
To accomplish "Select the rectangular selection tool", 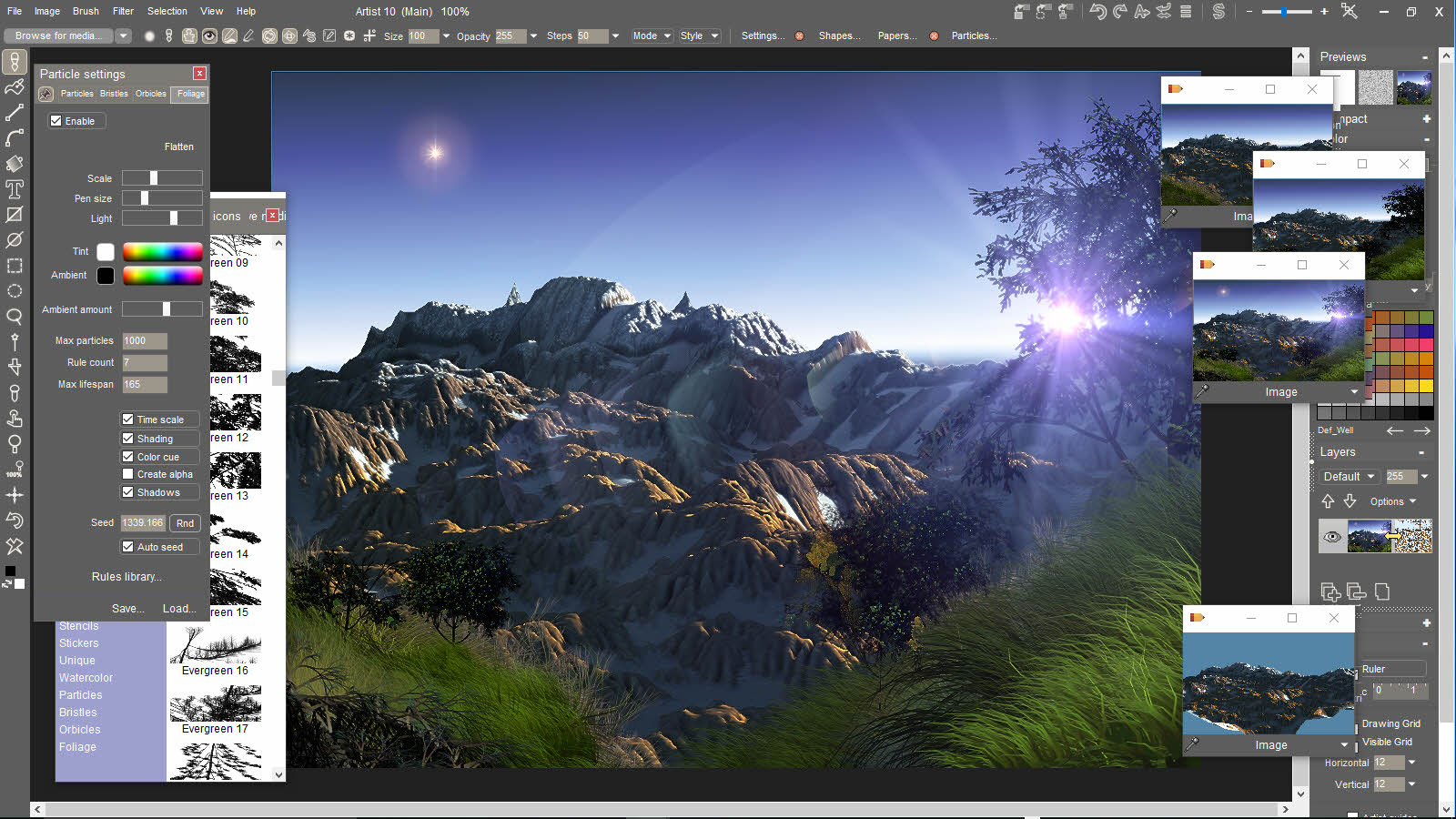I will (15, 266).
